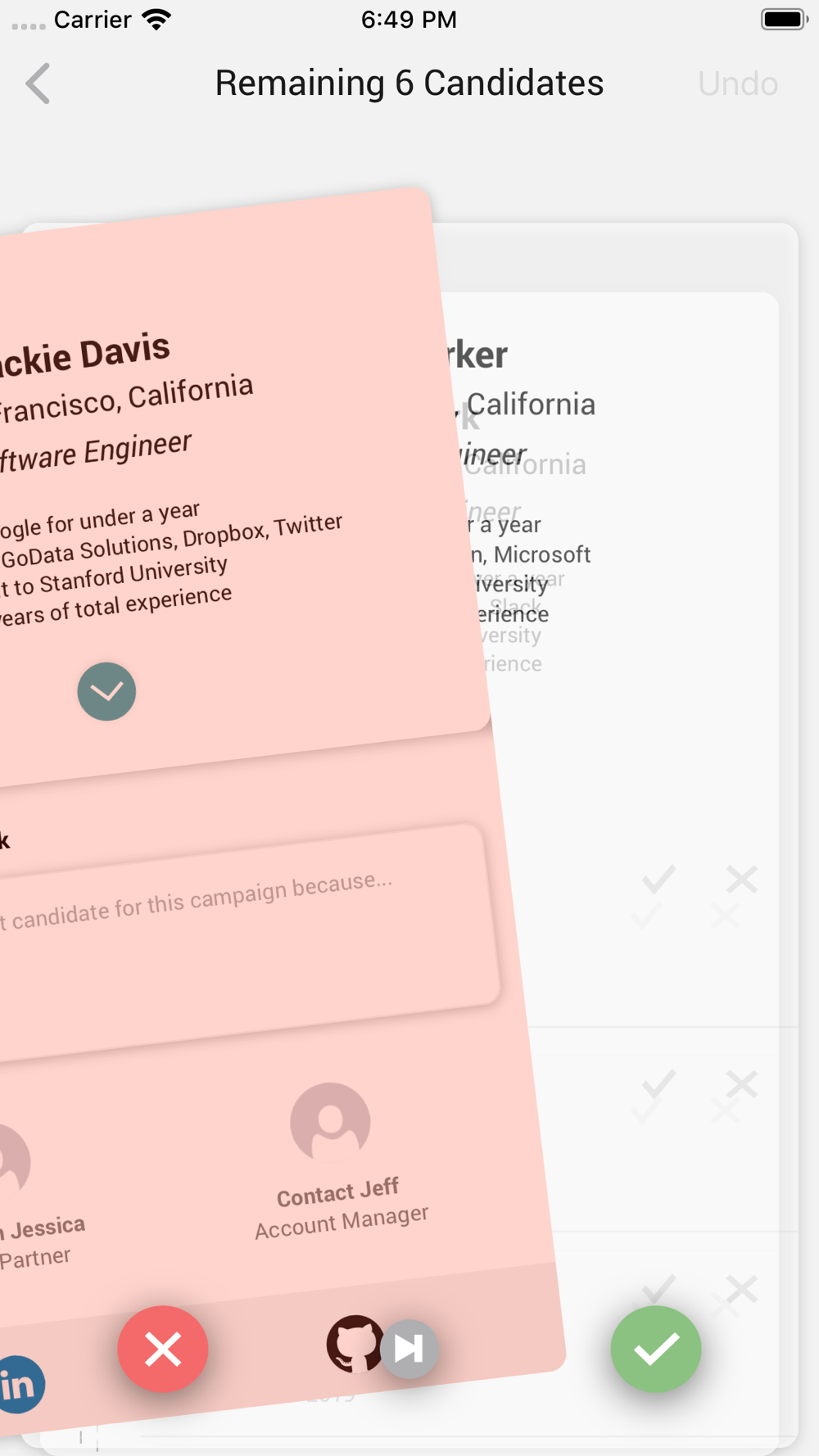Approve candidate with green checkmark button
819x1456 pixels.
pyautogui.click(x=656, y=1349)
